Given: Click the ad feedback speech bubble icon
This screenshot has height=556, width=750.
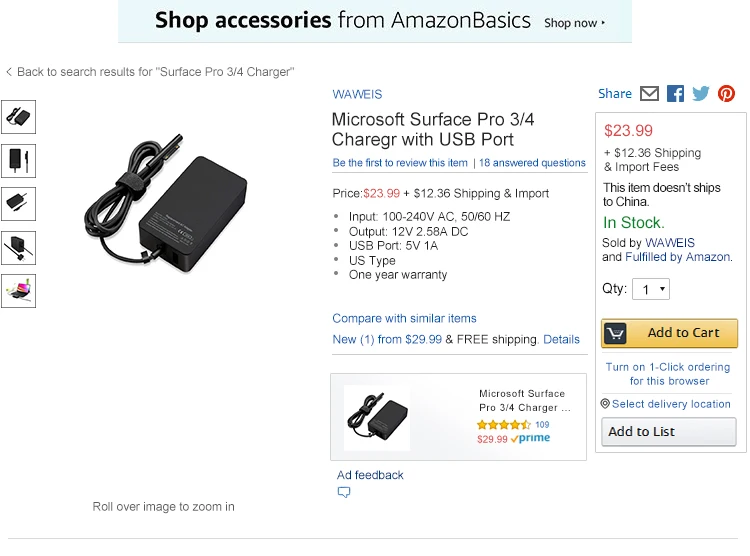Looking at the screenshot, I should (x=344, y=493).
